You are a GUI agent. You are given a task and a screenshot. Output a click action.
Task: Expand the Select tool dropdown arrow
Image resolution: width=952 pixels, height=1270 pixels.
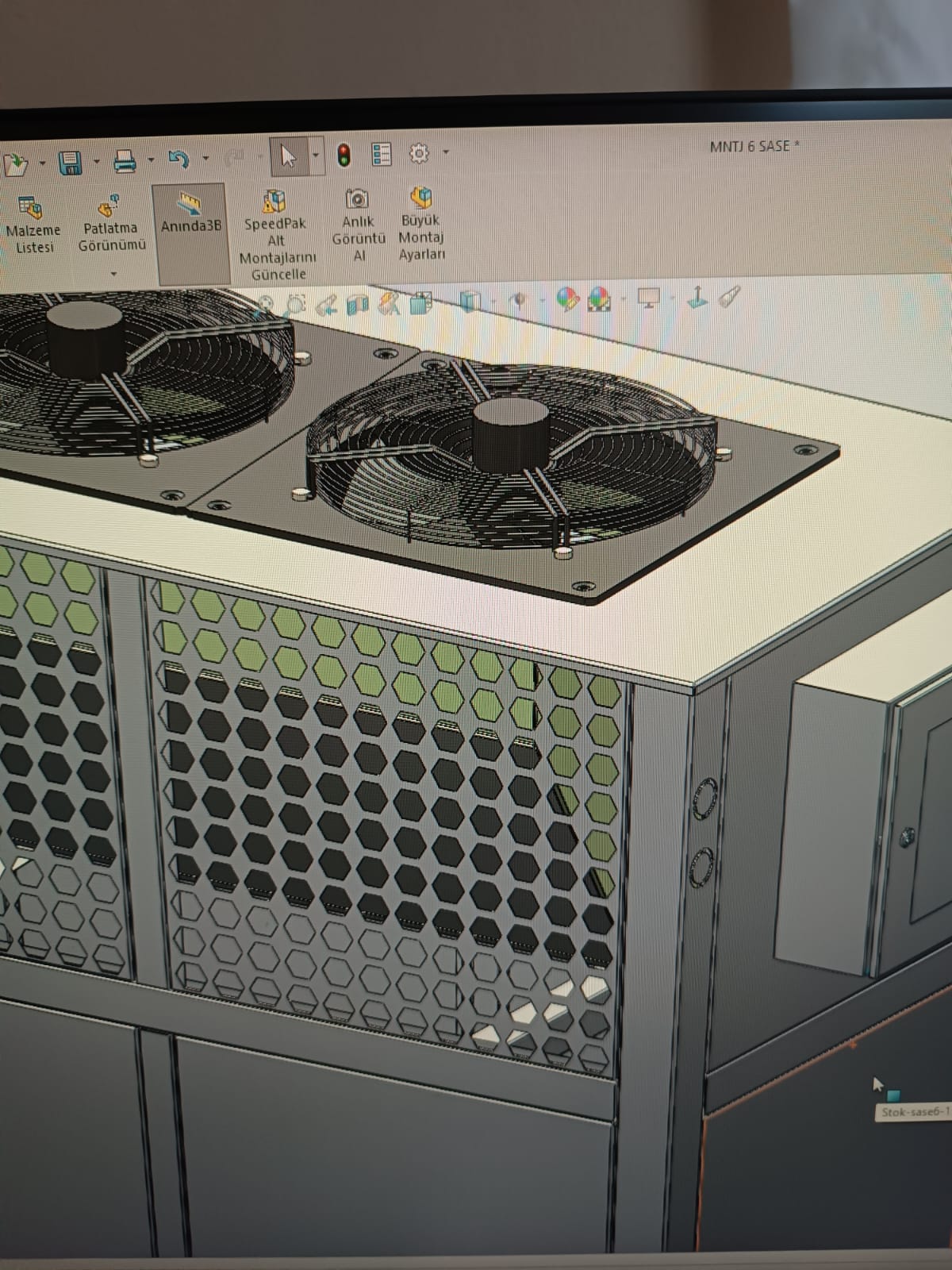click(x=316, y=156)
